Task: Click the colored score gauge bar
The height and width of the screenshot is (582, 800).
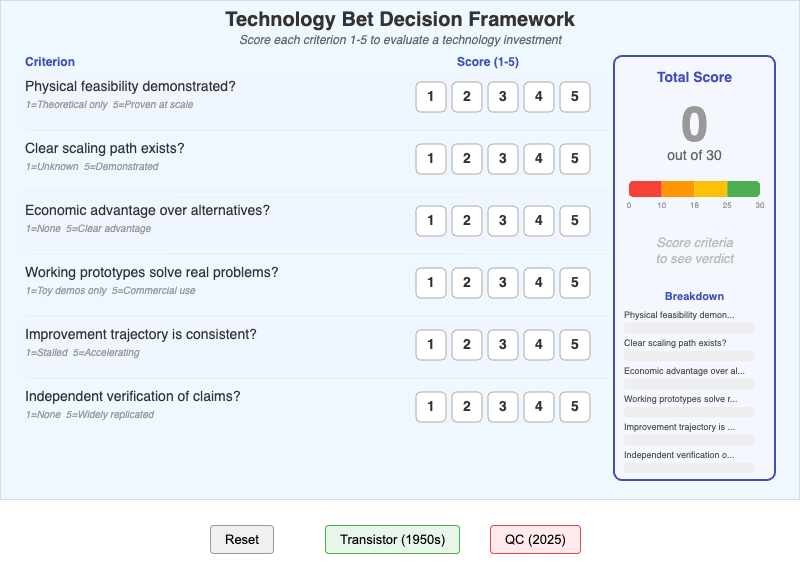Action: pos(694,187)
